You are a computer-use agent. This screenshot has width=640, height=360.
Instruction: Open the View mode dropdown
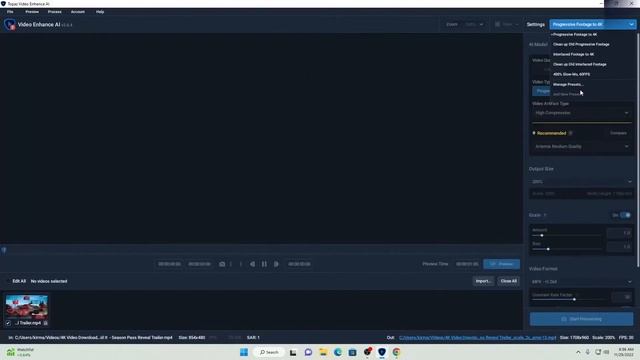pyautogui.click(x=507, y=24)
